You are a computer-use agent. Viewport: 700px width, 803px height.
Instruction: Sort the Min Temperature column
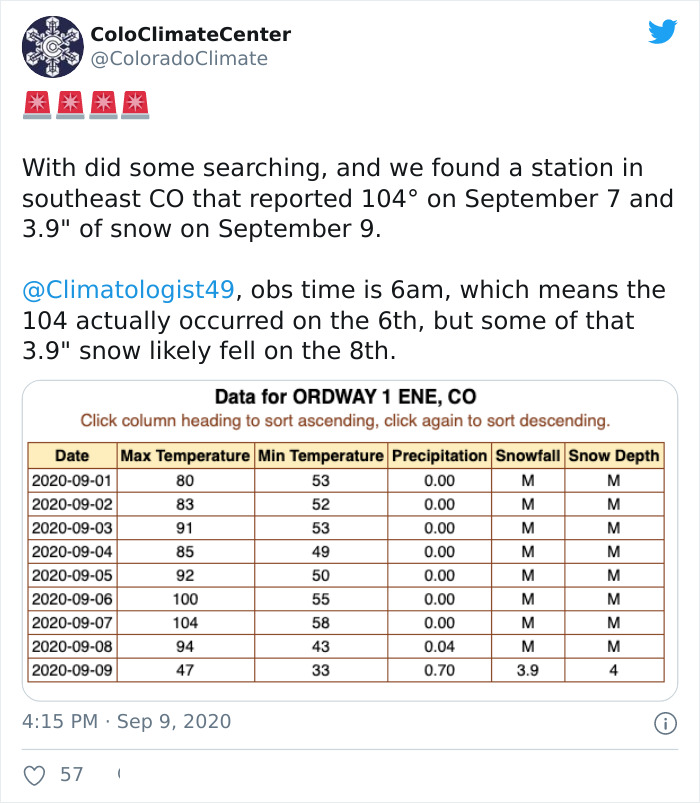[x=320, y=455]
